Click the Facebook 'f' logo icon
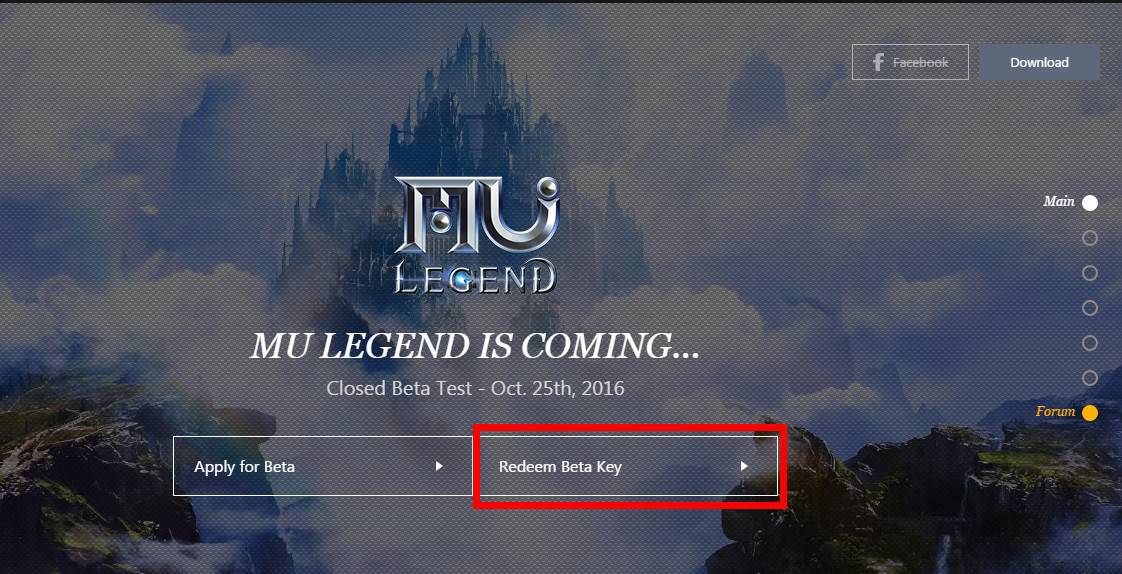Image resolution: width=1122 pixels, height=574 pixels. coord(878,62)
